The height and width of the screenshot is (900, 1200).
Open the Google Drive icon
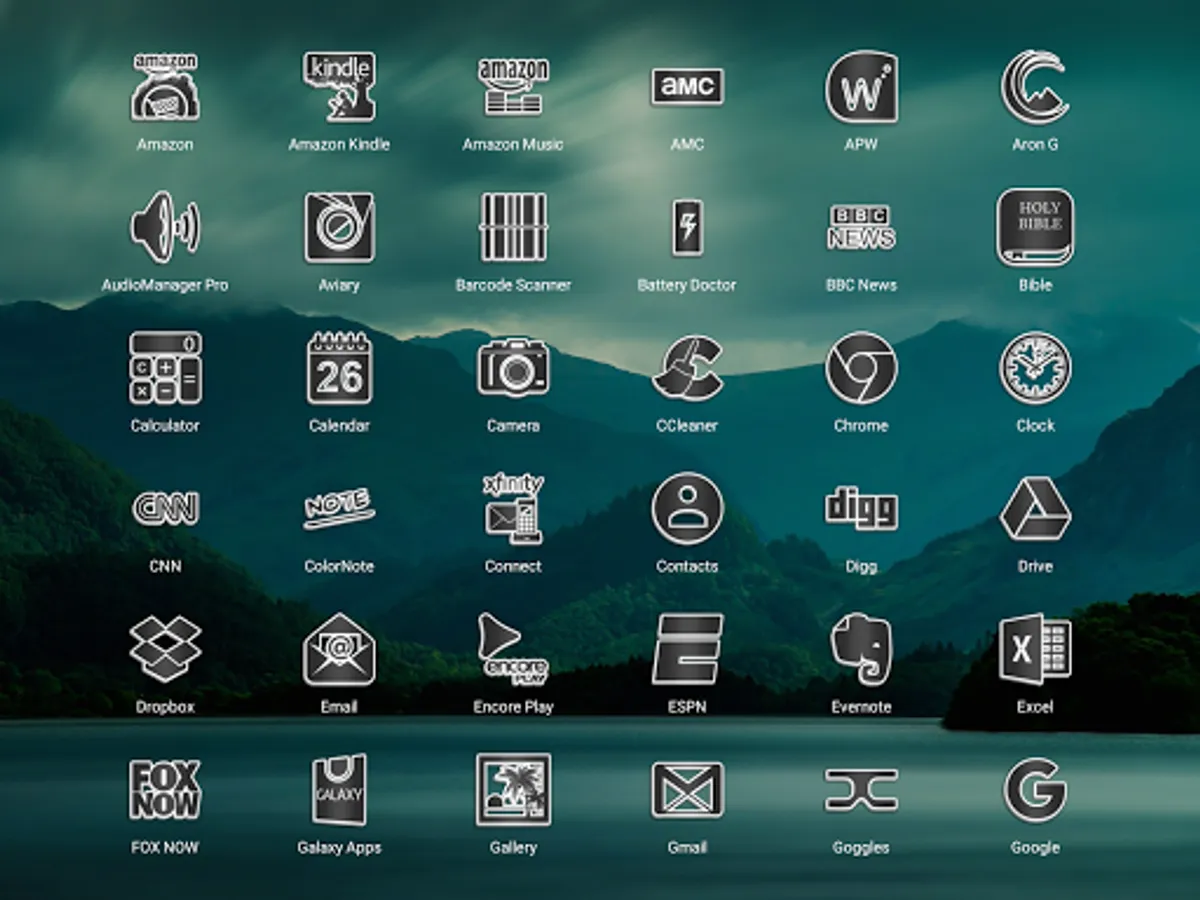pyautogui.click(x=1035, y=509)
